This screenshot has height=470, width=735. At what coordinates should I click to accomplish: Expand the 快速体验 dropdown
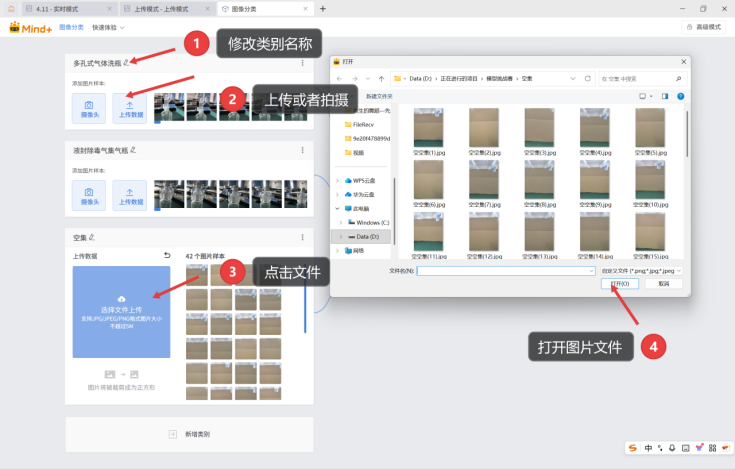pyautogui.click(x=104, y=28)
